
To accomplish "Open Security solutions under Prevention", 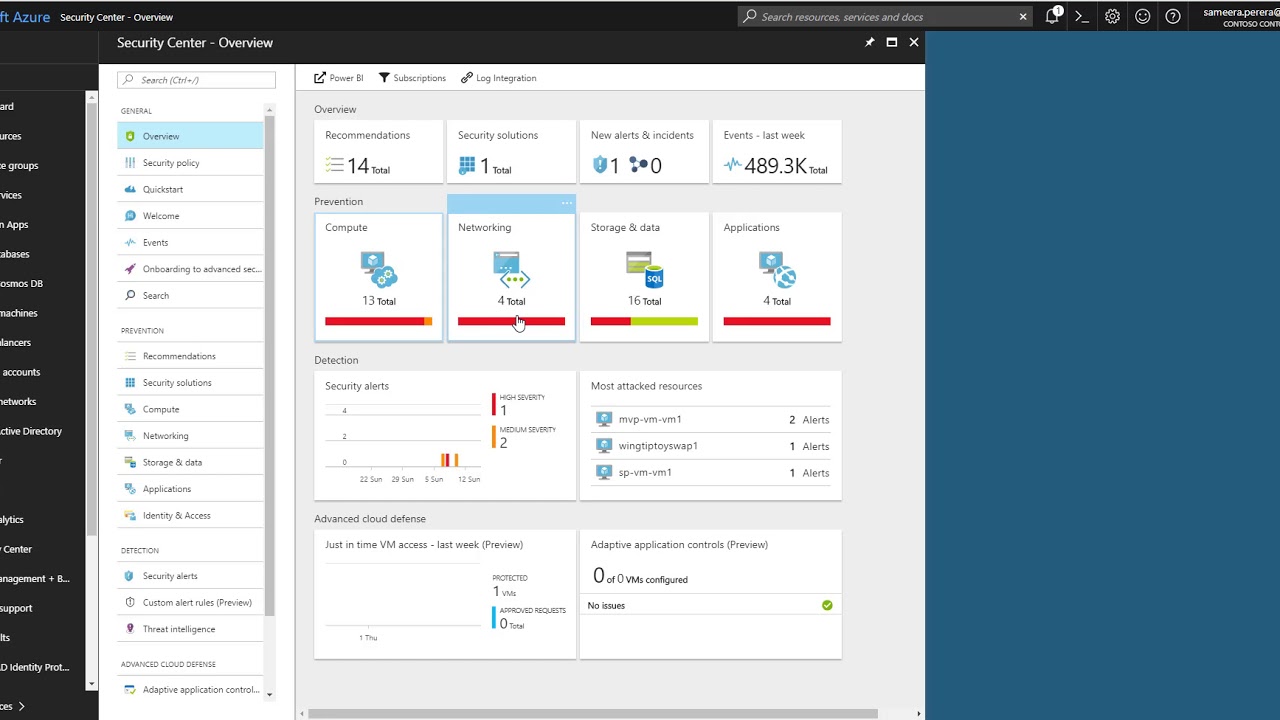I will coord(190,383).
